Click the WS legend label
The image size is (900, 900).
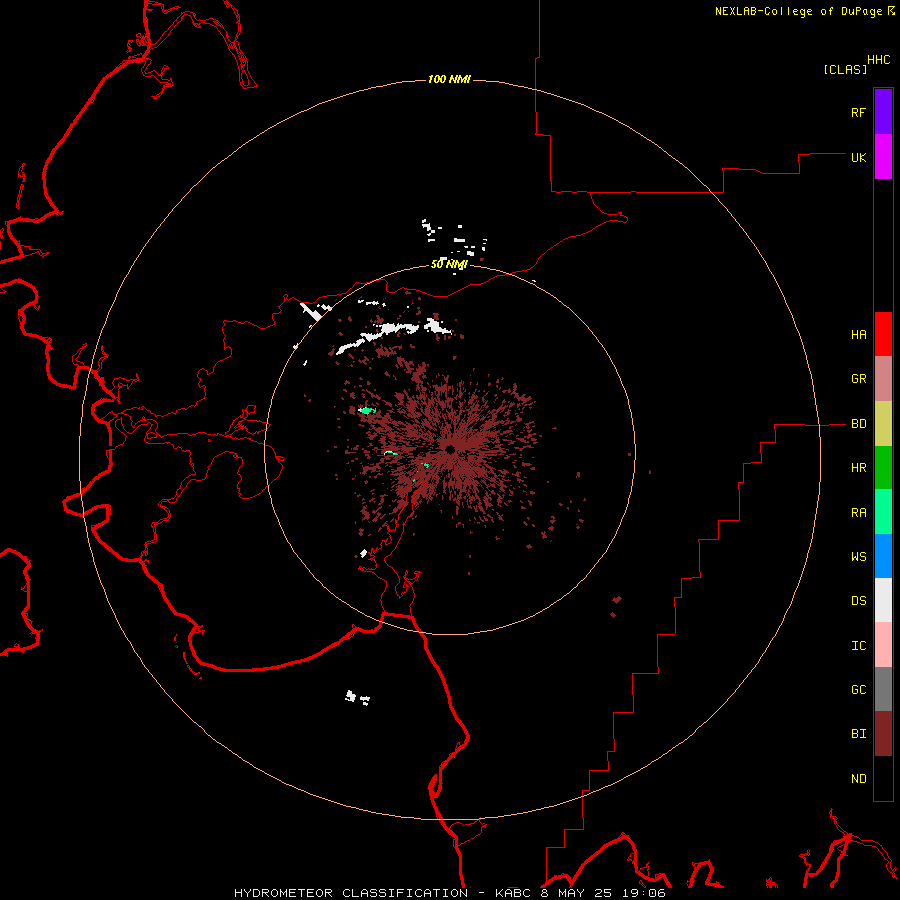coord(858,556)
